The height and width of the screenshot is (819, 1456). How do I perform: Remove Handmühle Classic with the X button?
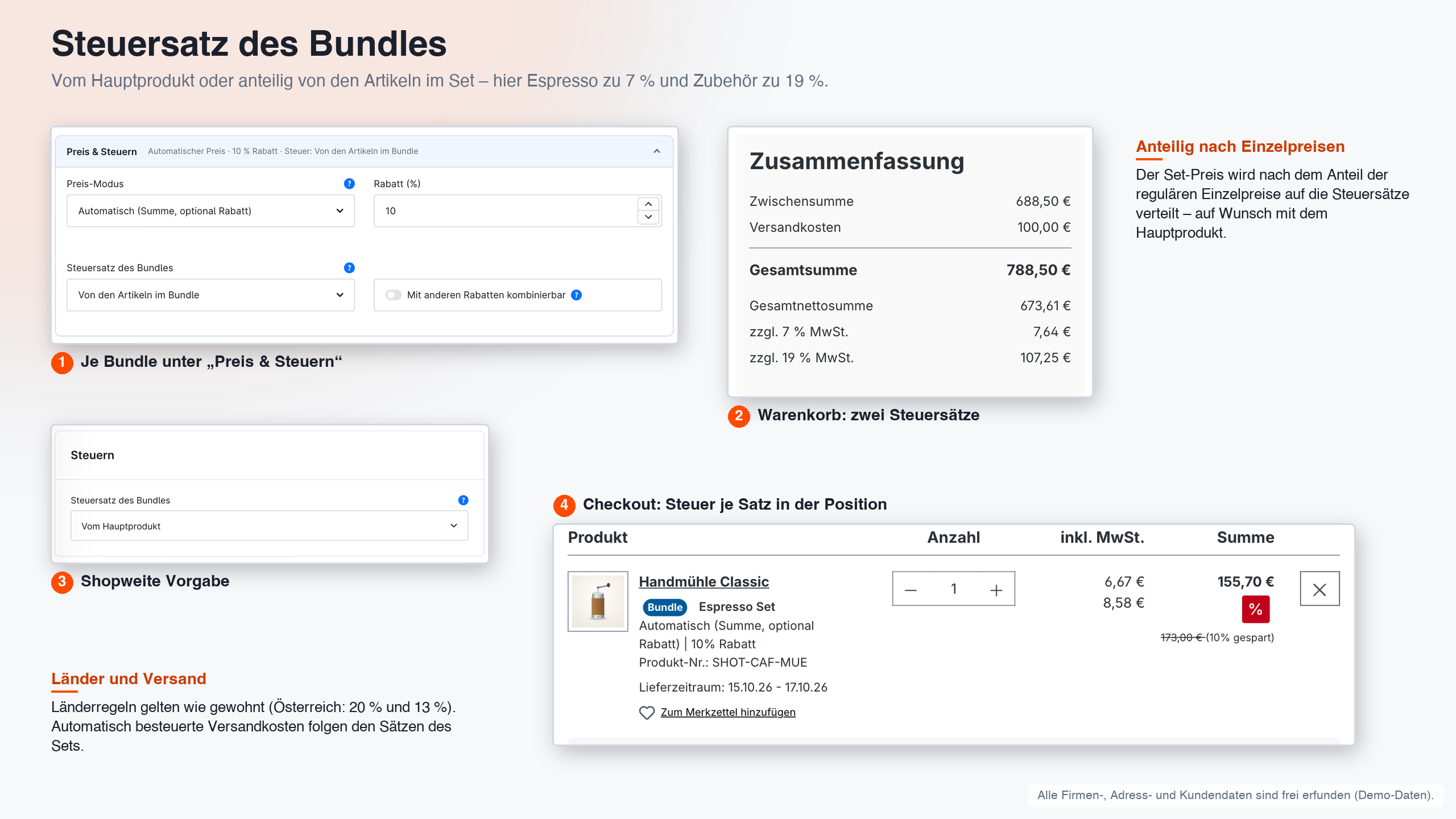pos(1319,589)
